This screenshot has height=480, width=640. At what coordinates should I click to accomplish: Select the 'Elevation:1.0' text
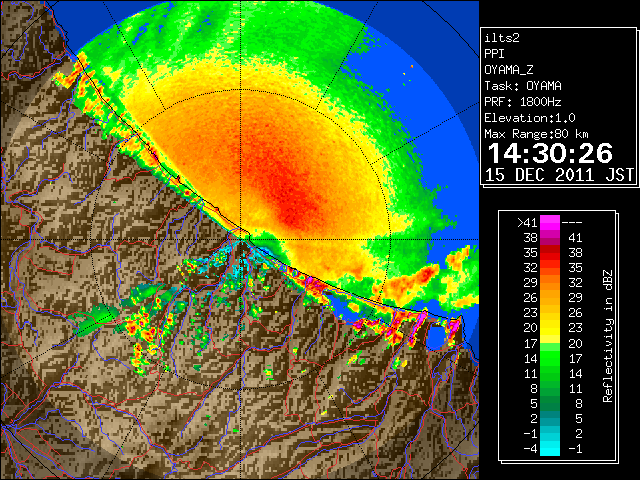coord(530,118)
